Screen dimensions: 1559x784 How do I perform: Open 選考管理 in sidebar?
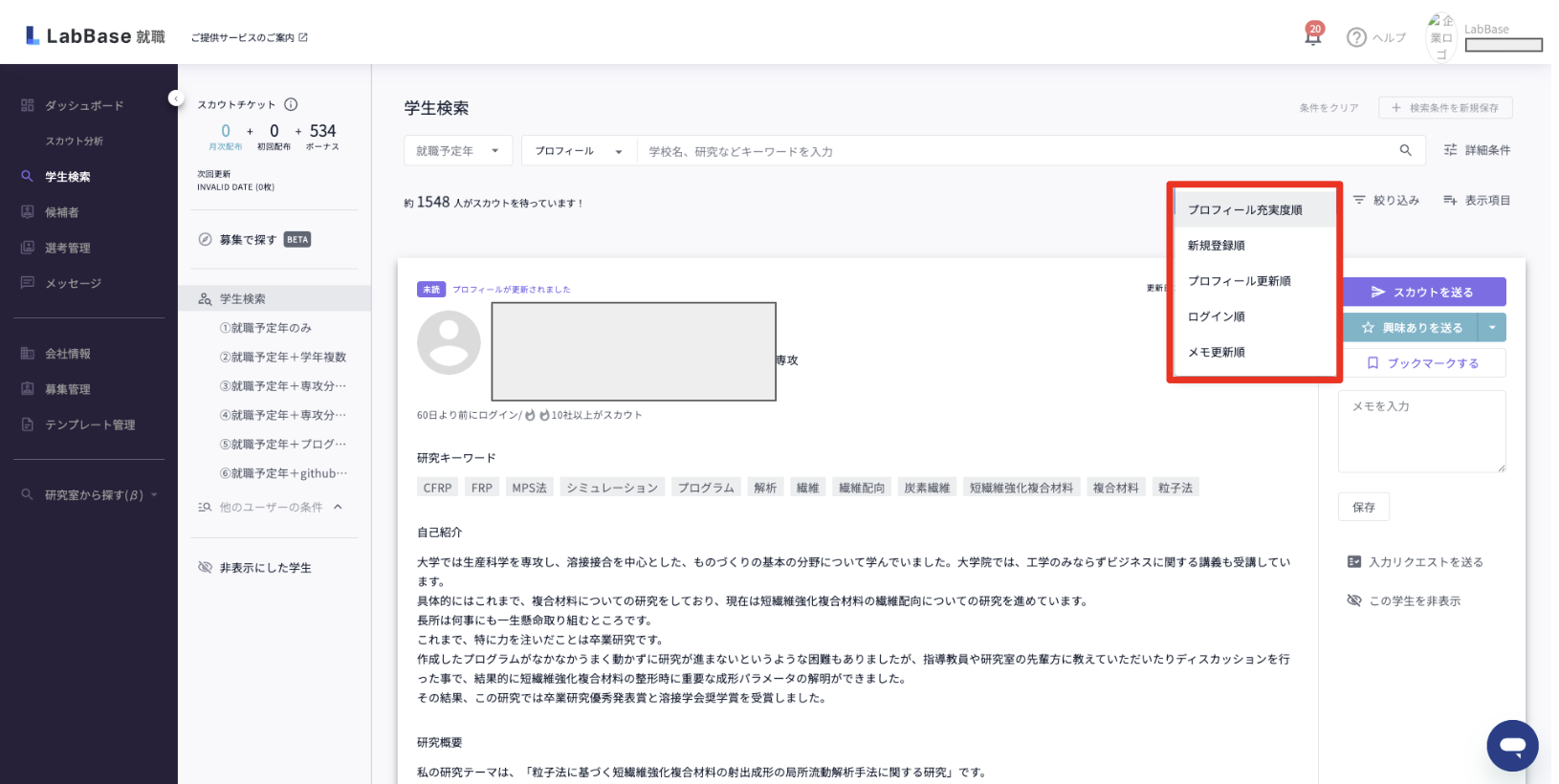coord(67,248)
